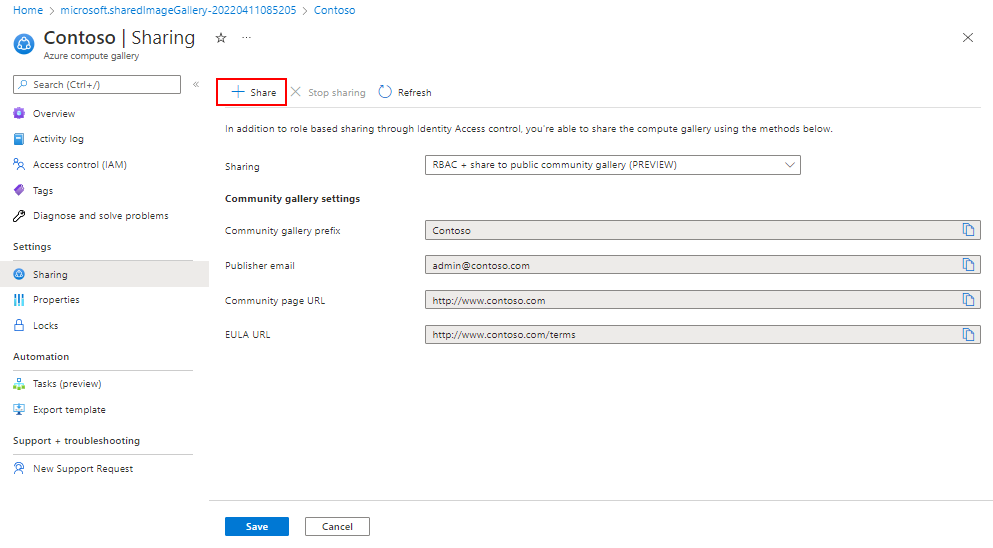This screenshot has height=548, width=993.
Task: Click the Community page URL field
Action: pyautogui.click(x=702, y=300)
